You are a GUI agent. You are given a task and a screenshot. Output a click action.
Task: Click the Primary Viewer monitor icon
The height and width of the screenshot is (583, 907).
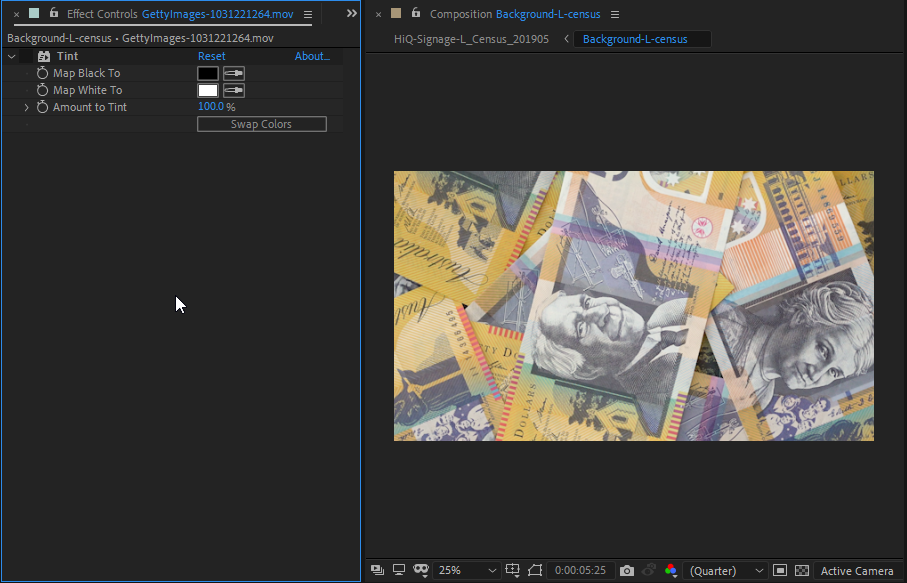pyautogui.click(x=399, y=570)
